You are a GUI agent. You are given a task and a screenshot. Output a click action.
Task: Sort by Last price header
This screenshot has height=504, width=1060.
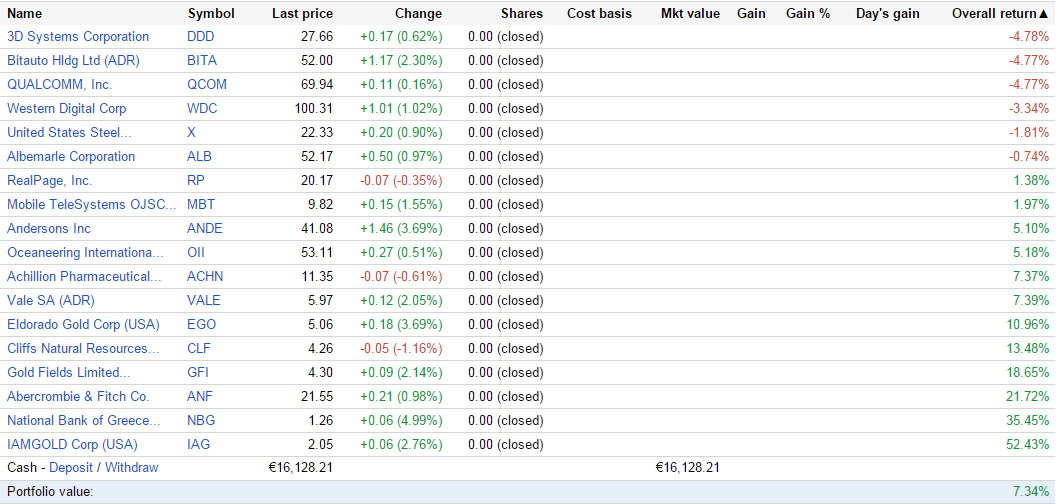coord(302,14)
